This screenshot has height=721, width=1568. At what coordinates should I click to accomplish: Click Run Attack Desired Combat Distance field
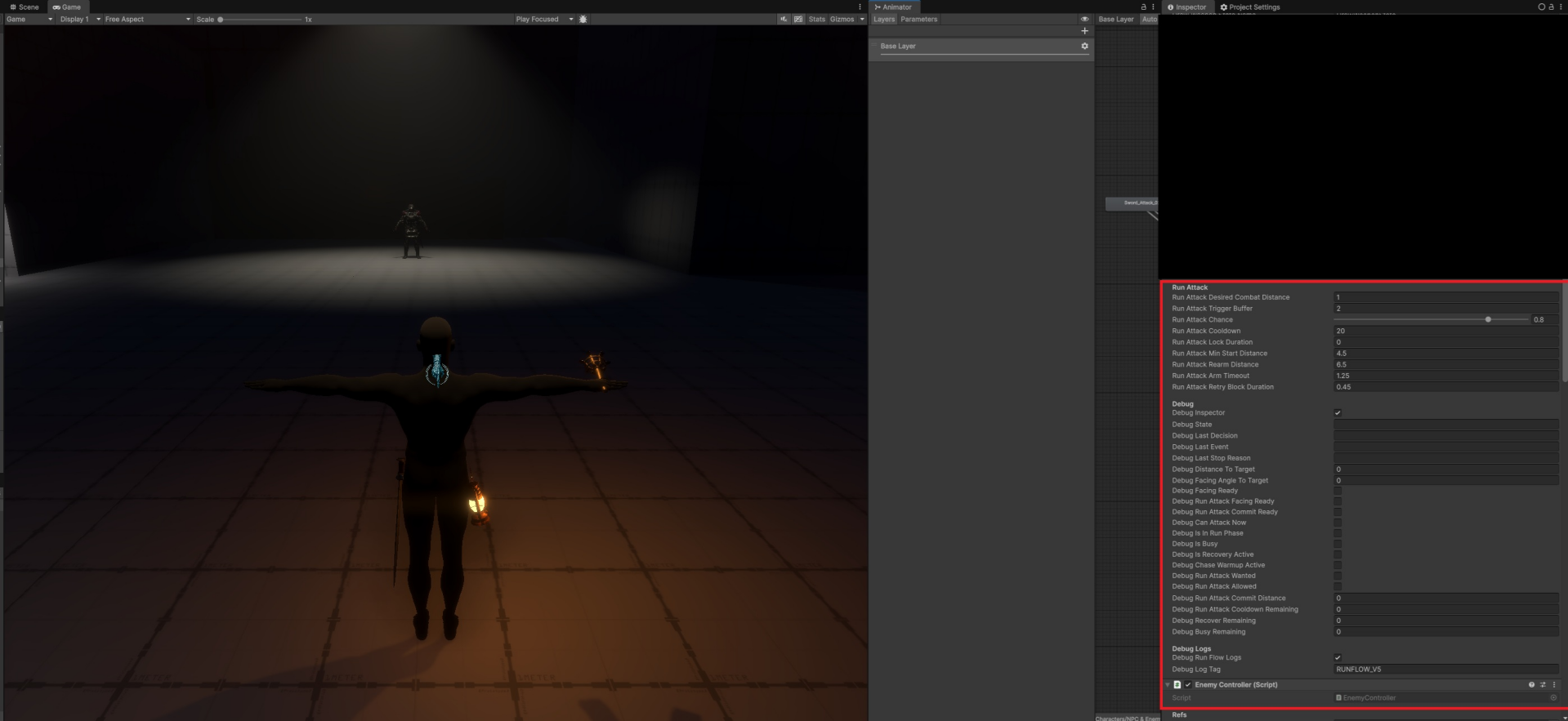[1445, 297]
